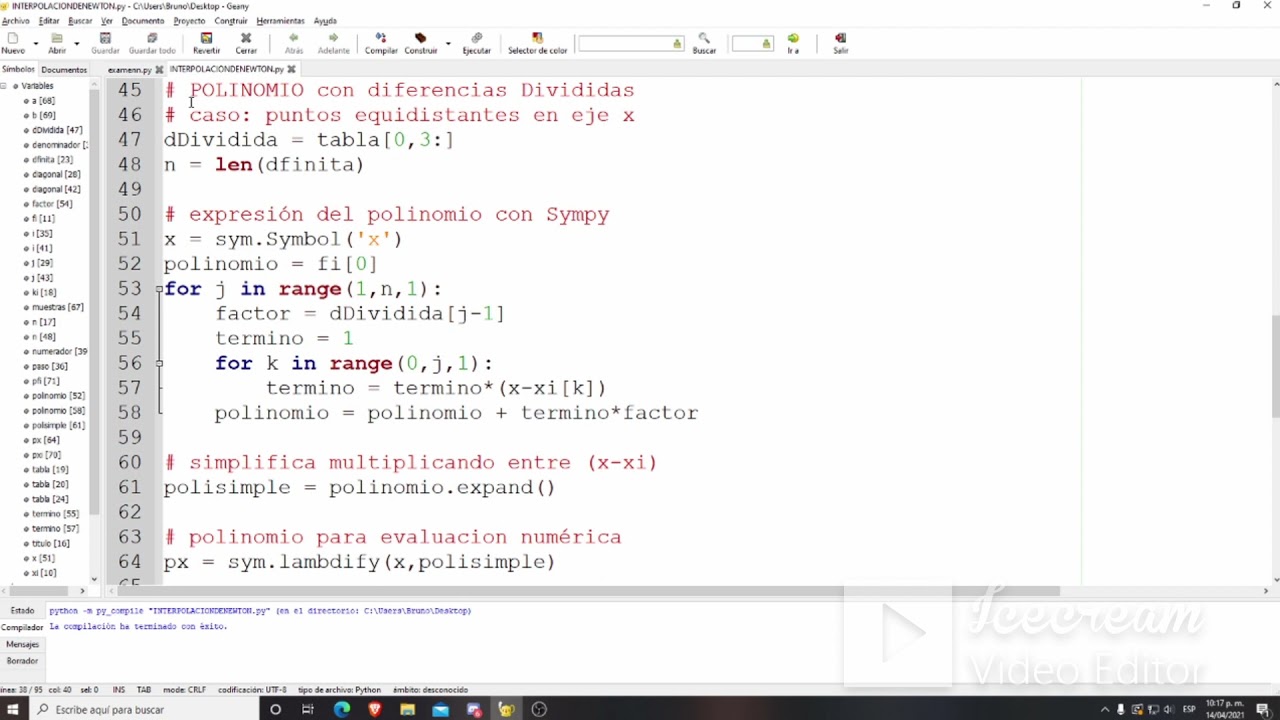Open the Brave browser taskbar icon
The width and height of the screenshot is (1280, 720).
pyautogui.click(x=375, y=709)
